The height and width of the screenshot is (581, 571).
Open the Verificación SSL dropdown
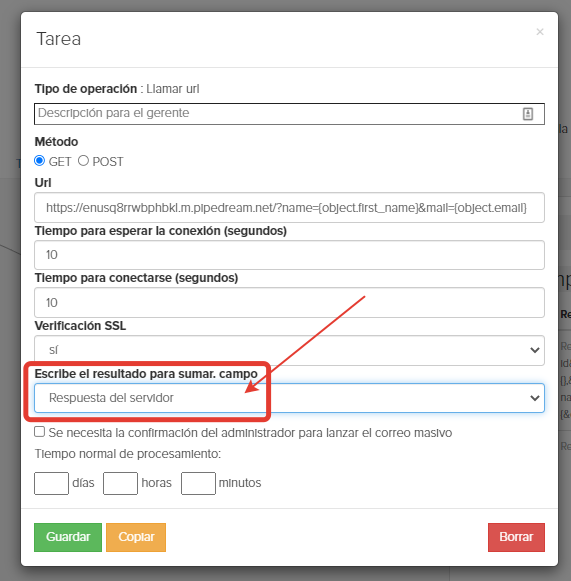pos(289,350)
